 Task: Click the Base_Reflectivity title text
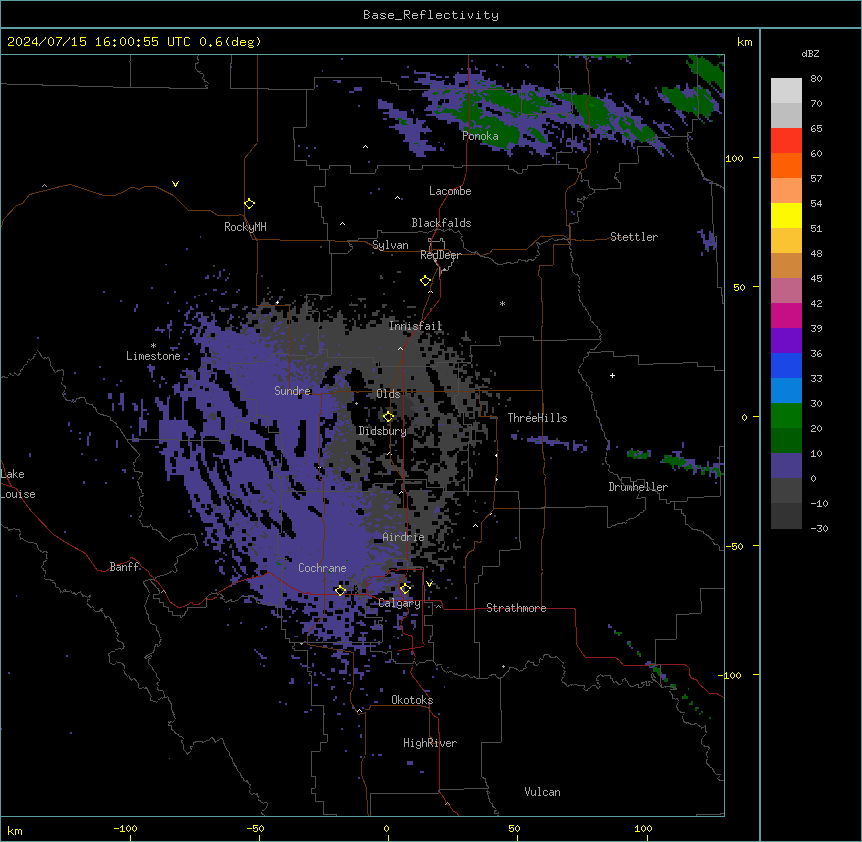431,15
